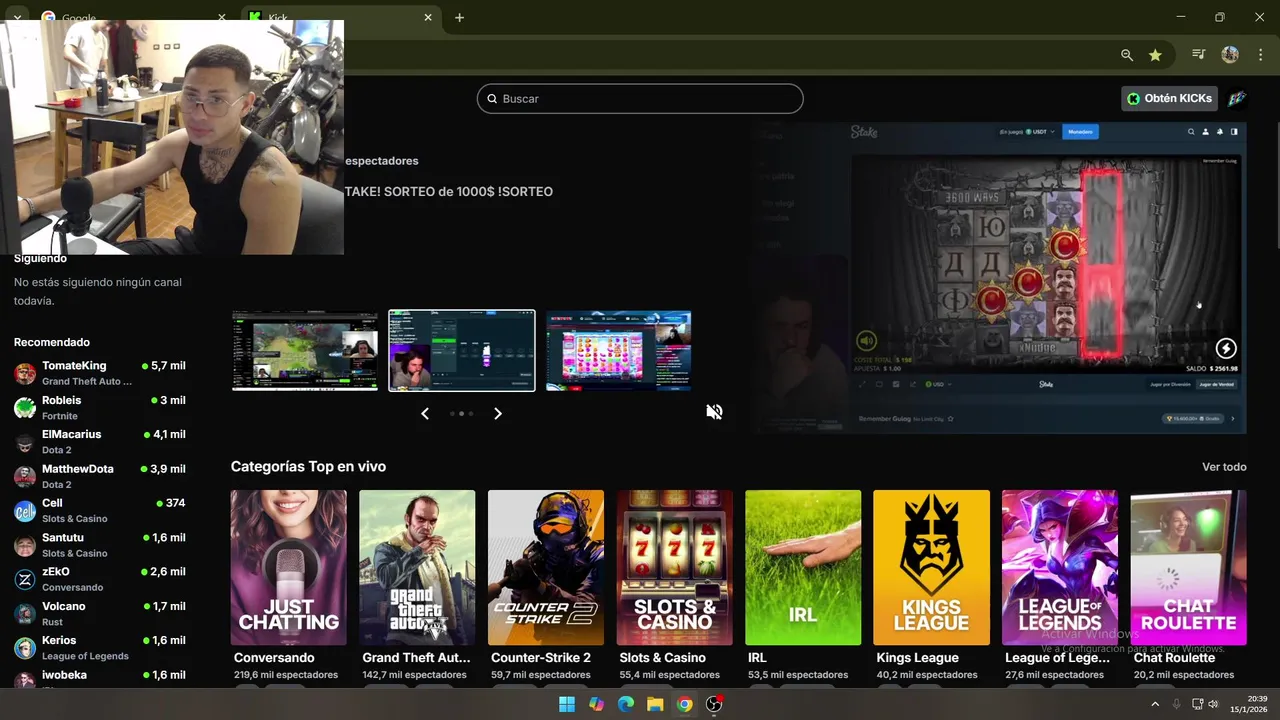Click zEkO channel avatar icon
Image resolution: width=1280 pixels, height=720 pixels.
[25, 579]
